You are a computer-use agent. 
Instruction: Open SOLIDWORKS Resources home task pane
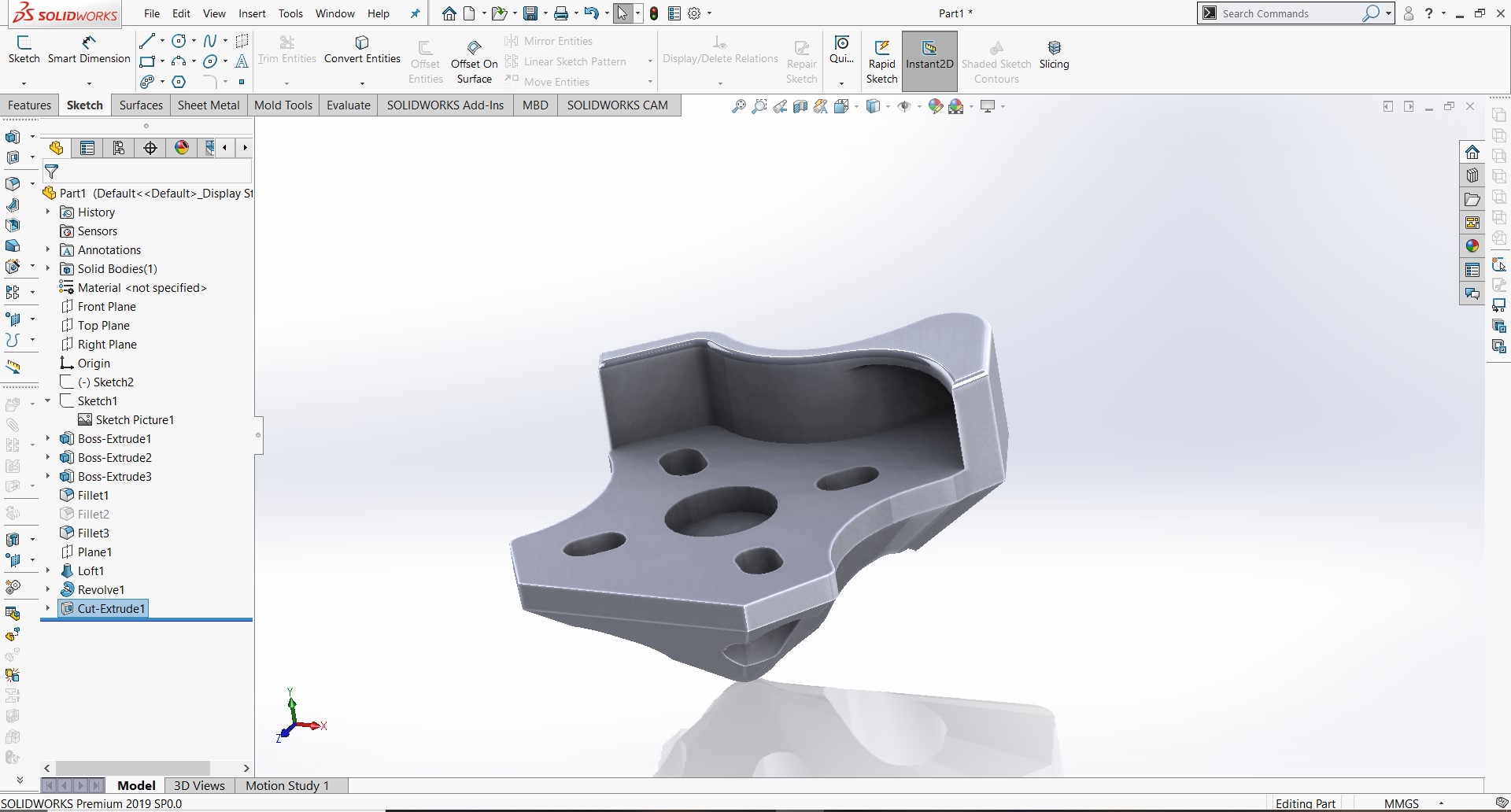coord(1472,152)
